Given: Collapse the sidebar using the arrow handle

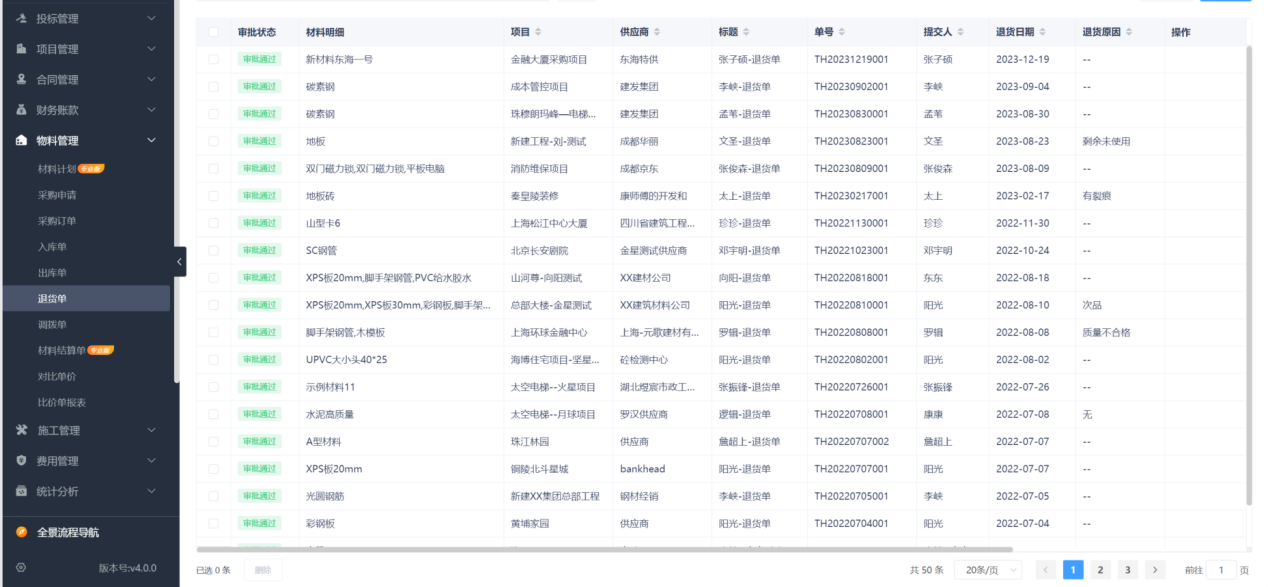Looking at the screenshot, I should [x=177, y=261].
